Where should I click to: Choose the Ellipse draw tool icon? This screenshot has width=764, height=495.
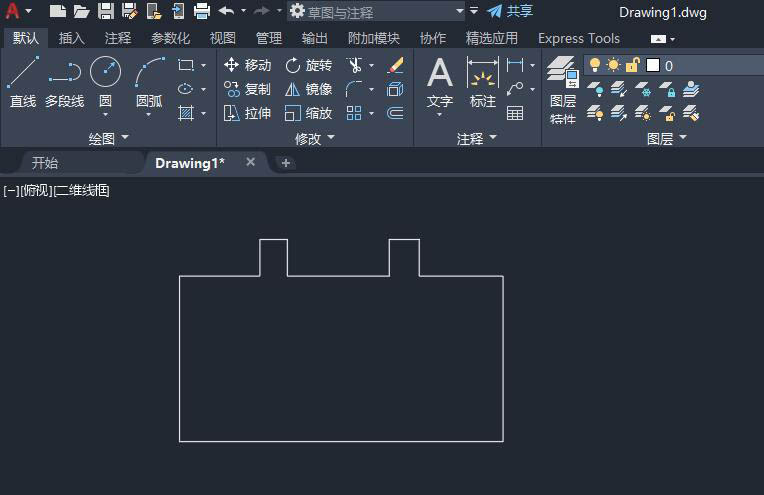(x=186, y=89)
